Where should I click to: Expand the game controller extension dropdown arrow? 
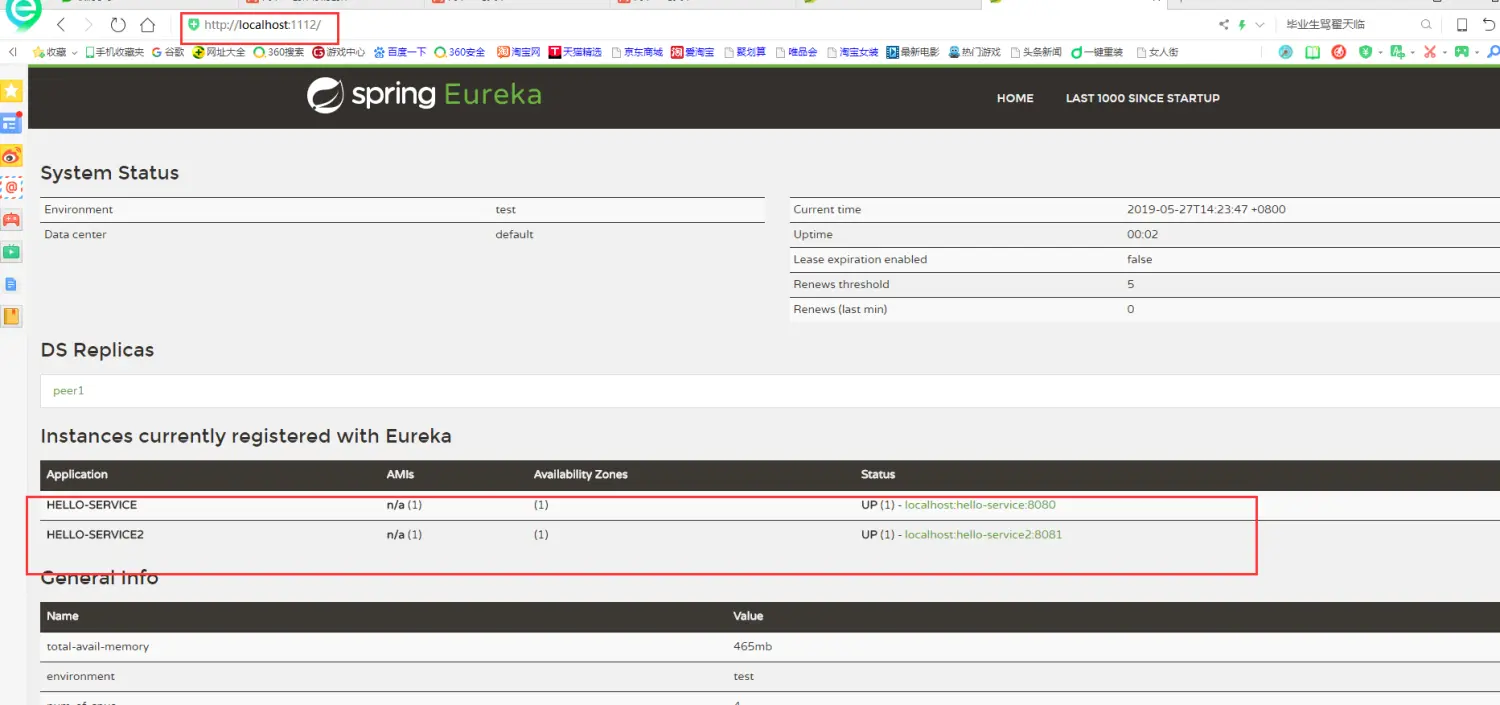tap(1477, 52)
